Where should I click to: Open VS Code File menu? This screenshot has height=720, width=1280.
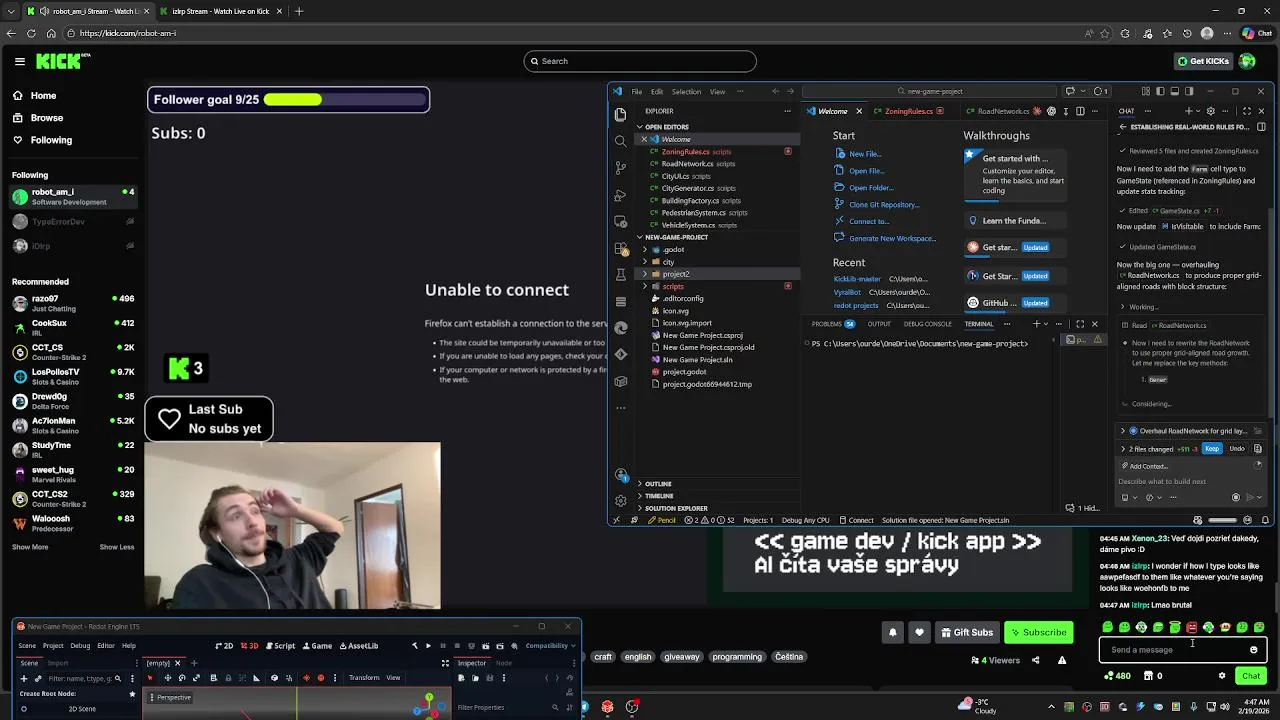[636, 91]
